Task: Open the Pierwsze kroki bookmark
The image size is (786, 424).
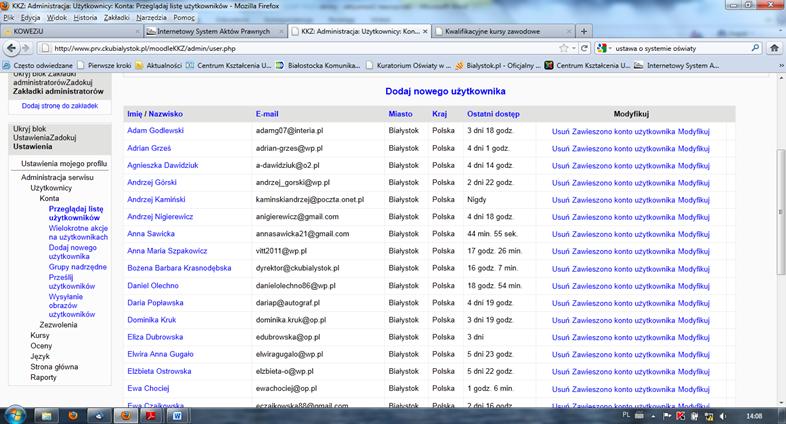Action: [104, 65]
